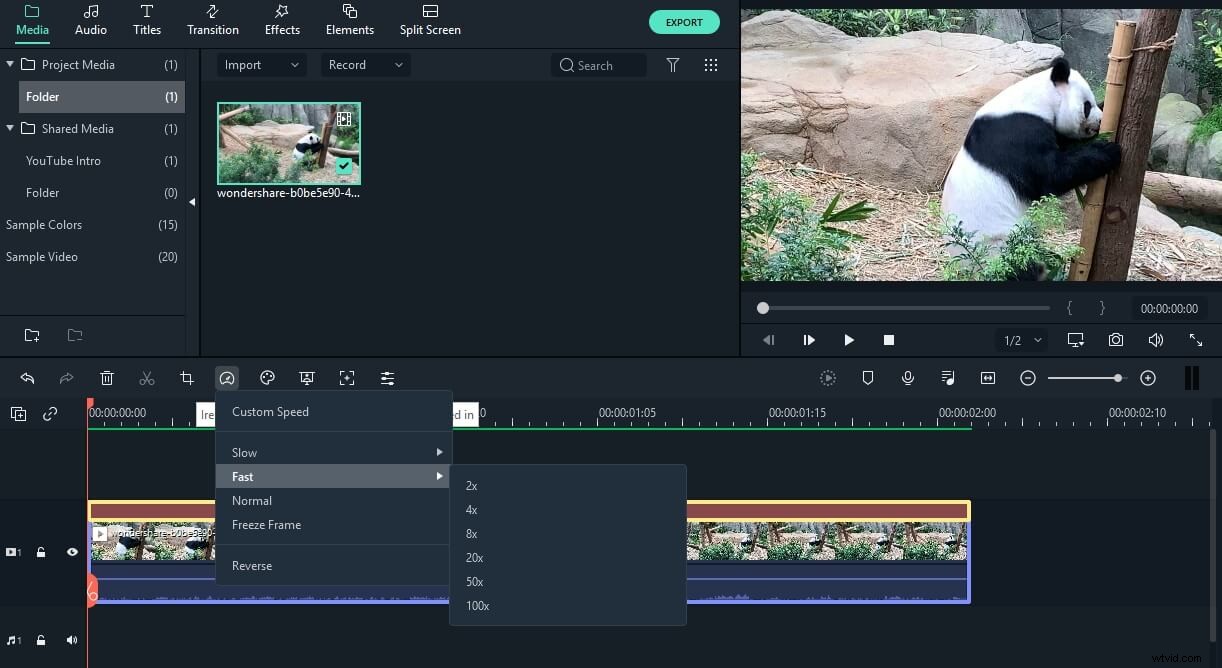This screenshot has width=1222, height=668.
Task: Take a snapshot of the preview
Action: (x=1116, y=340)
